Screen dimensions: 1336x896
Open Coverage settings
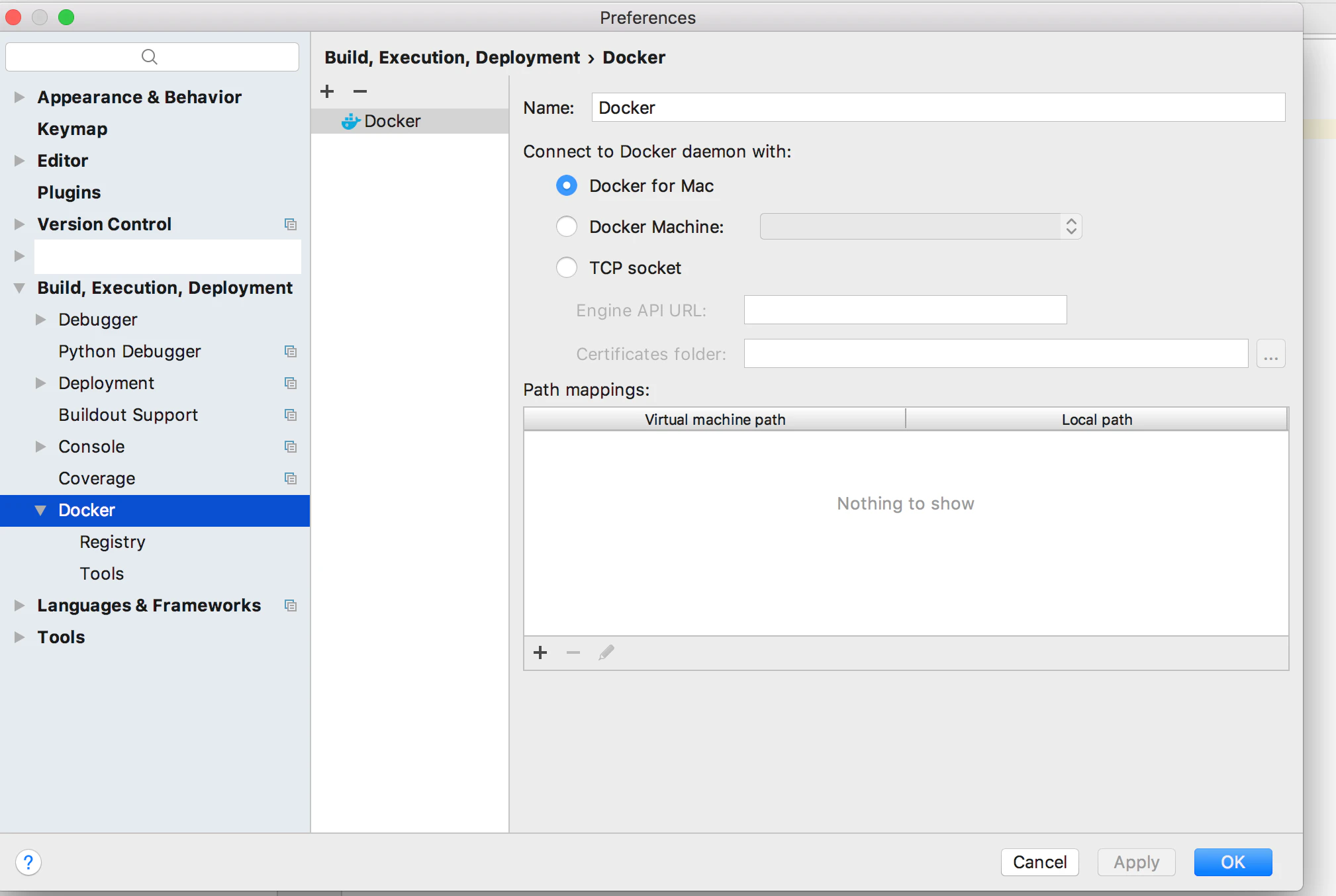click(x=97, y=478)
